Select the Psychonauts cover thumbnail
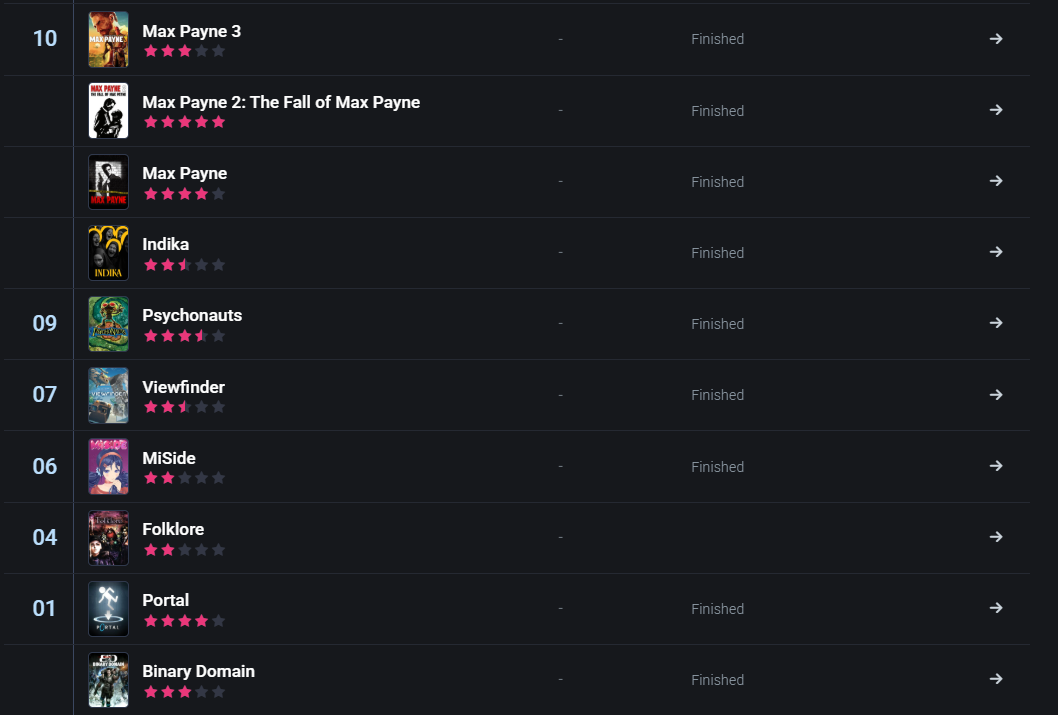The image size is (1058, 715). [x=108, y=324]
